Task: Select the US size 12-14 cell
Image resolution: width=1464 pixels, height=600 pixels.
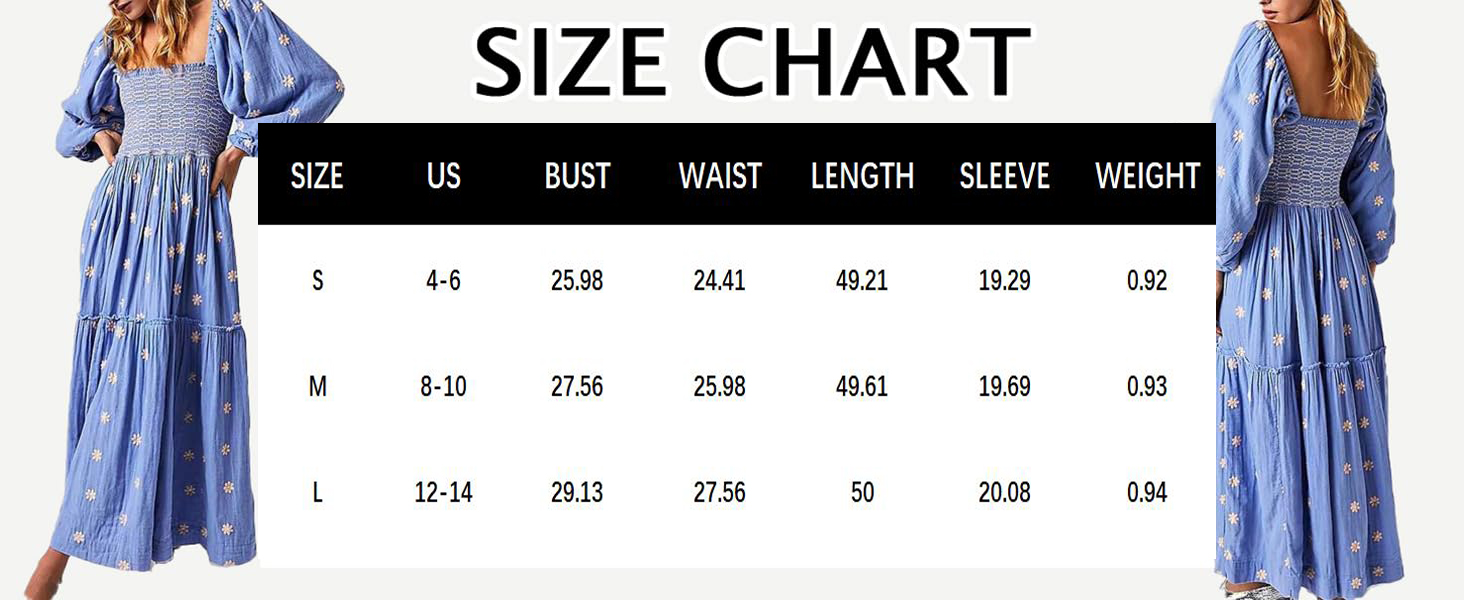Action: (443, 493)
